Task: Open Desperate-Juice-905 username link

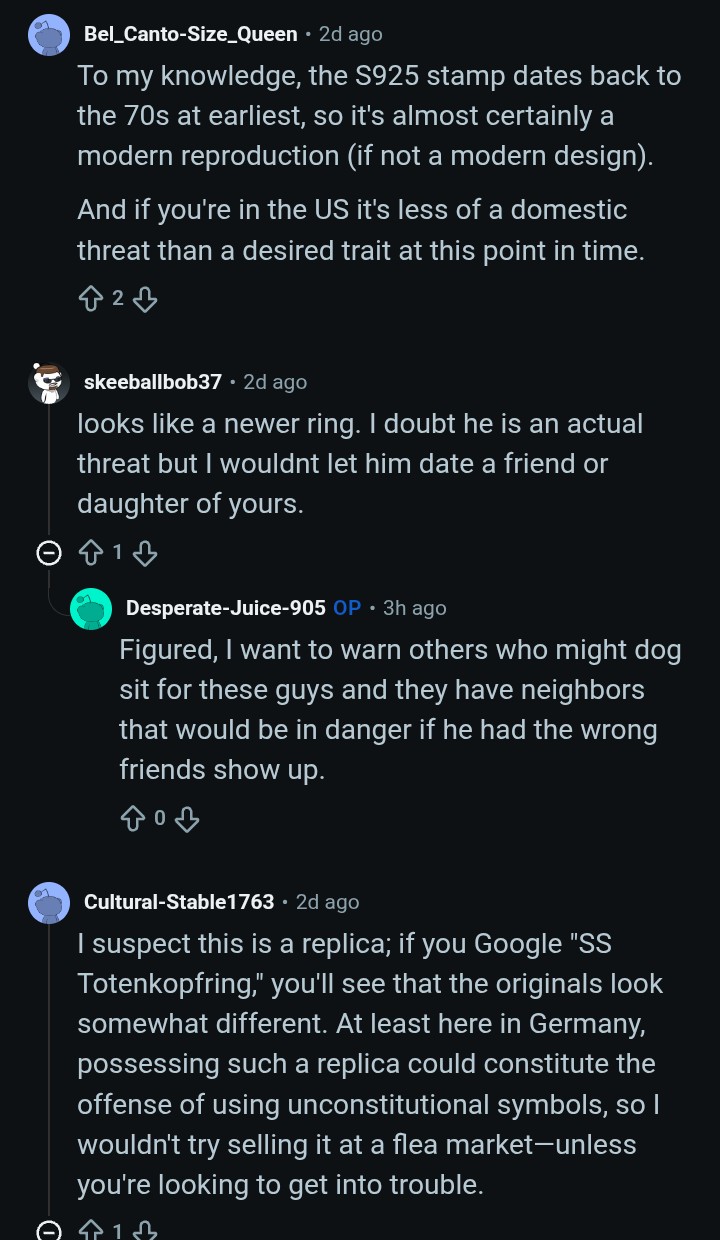Action: 226,608
